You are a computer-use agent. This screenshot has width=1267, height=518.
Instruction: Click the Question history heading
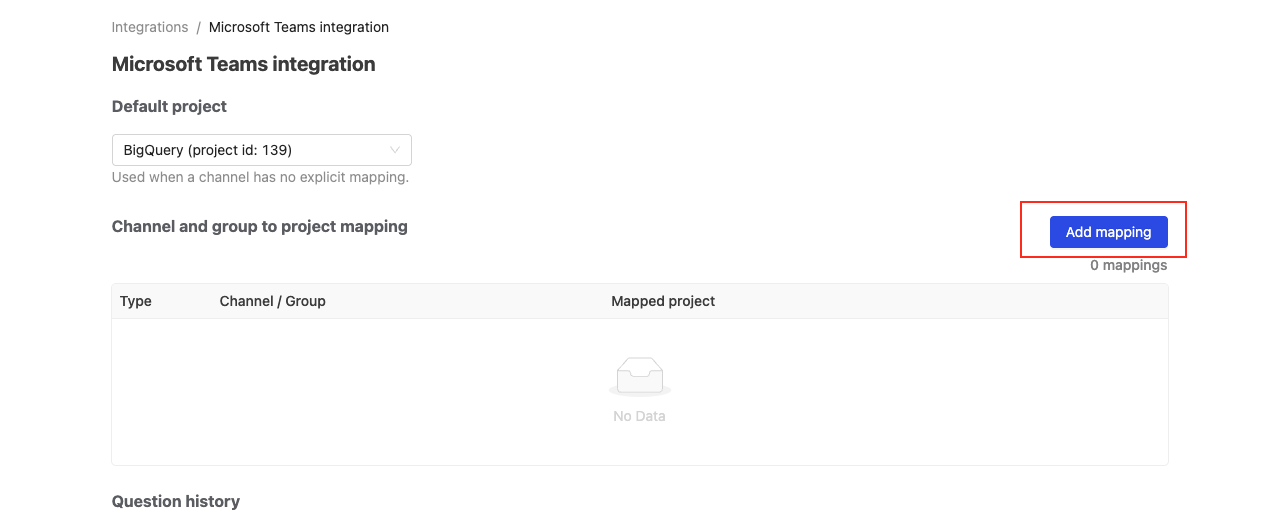176,501
